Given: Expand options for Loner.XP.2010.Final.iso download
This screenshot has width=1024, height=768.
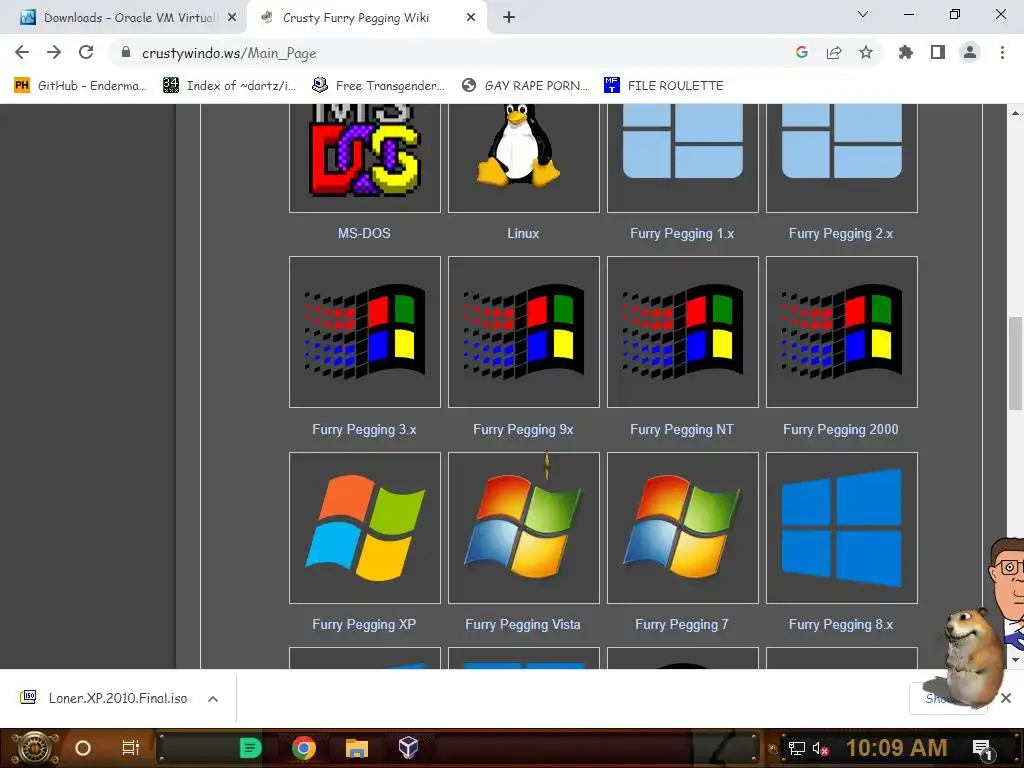Looking at the screenshot, I should tap(213, 699).
